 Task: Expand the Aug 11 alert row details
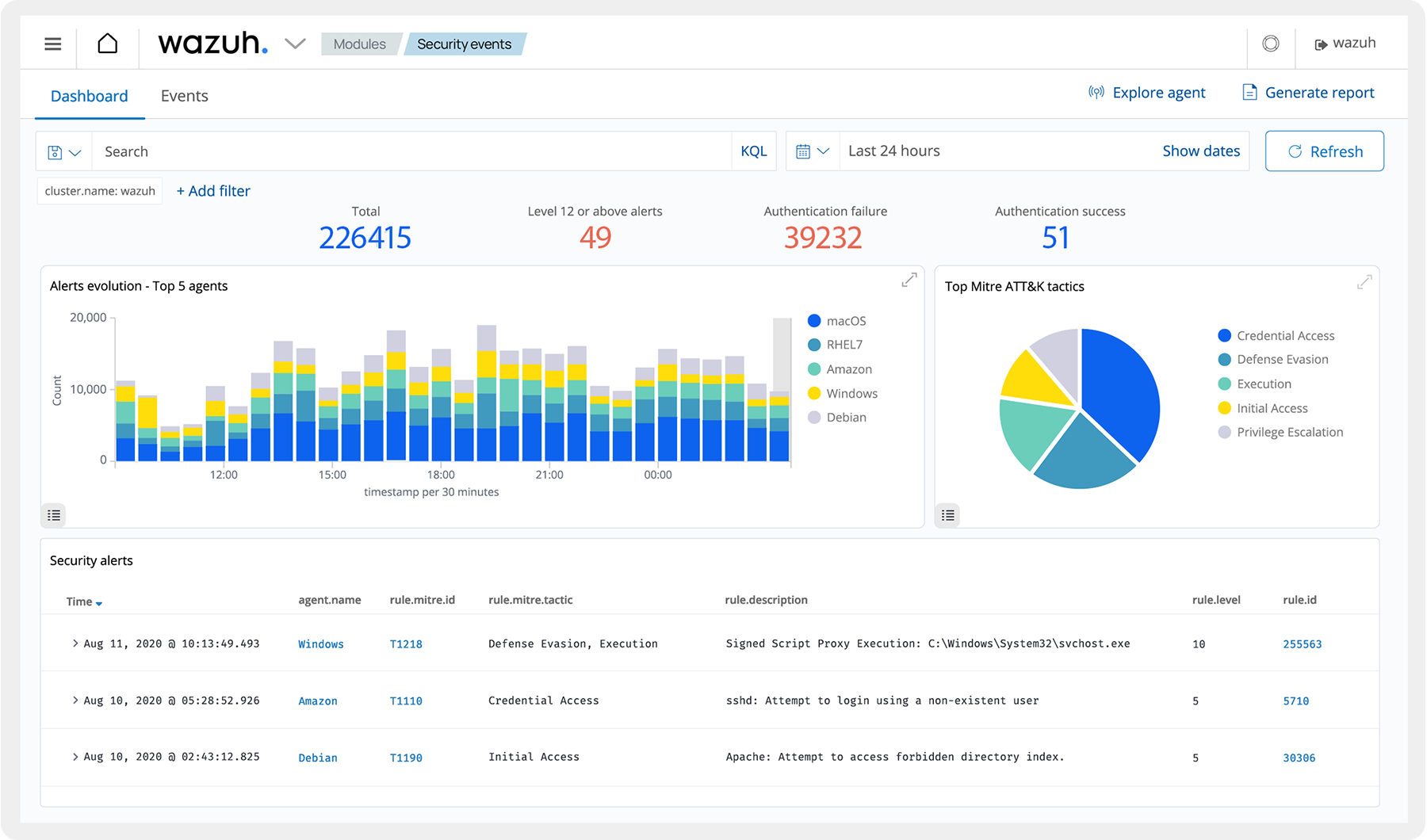pos(75,643)
